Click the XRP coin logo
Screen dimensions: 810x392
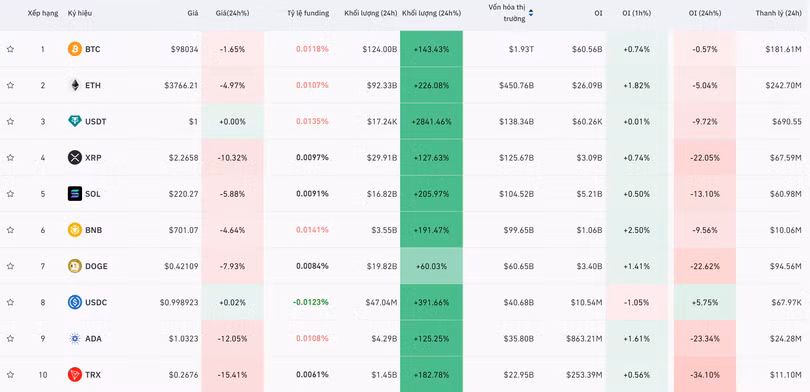[75, 158]
